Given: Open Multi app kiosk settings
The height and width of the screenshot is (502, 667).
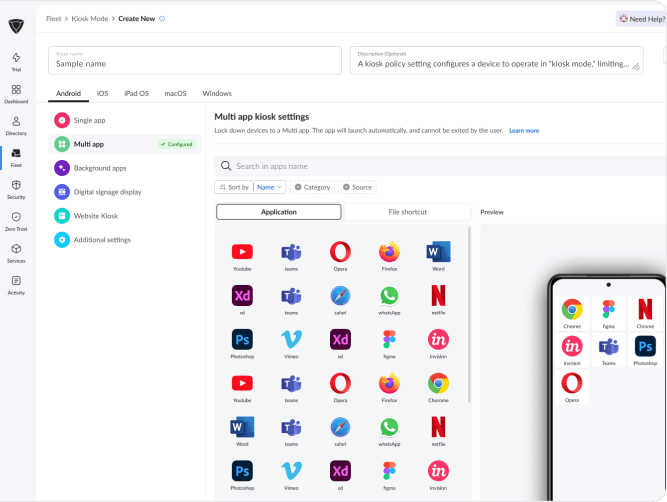Looking at the screenshot, I should [x=125, y=144].
